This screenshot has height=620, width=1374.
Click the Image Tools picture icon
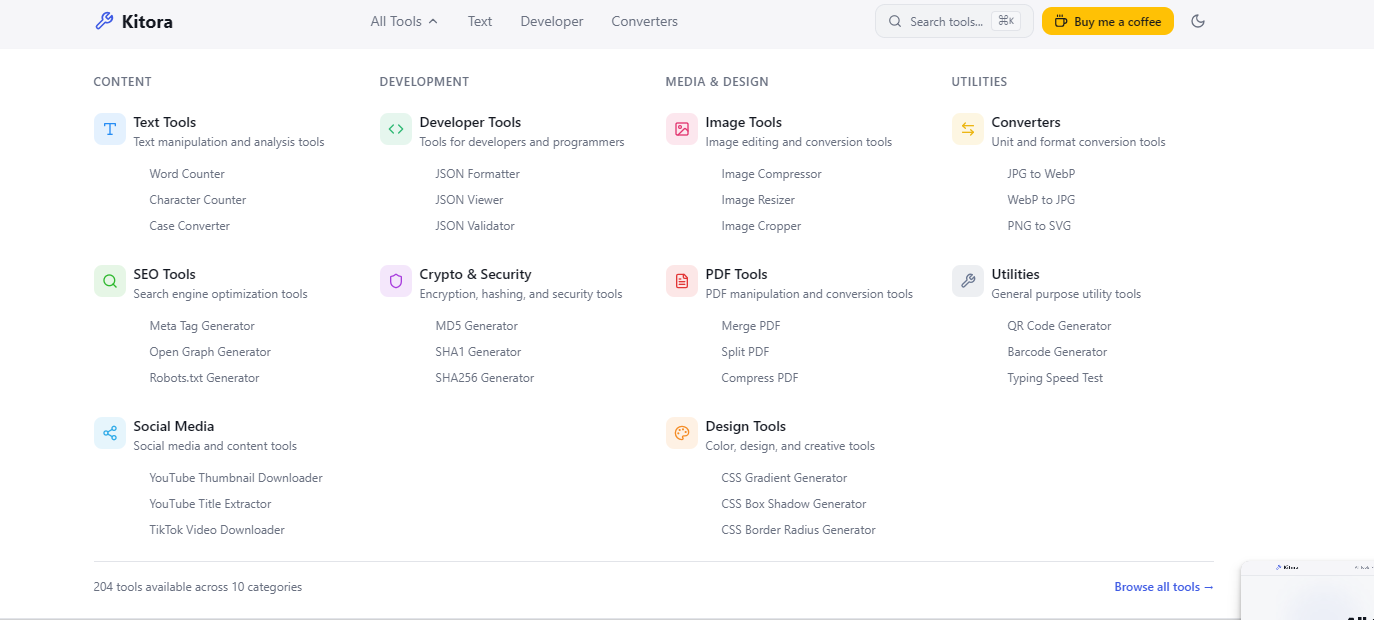point(682,129)
